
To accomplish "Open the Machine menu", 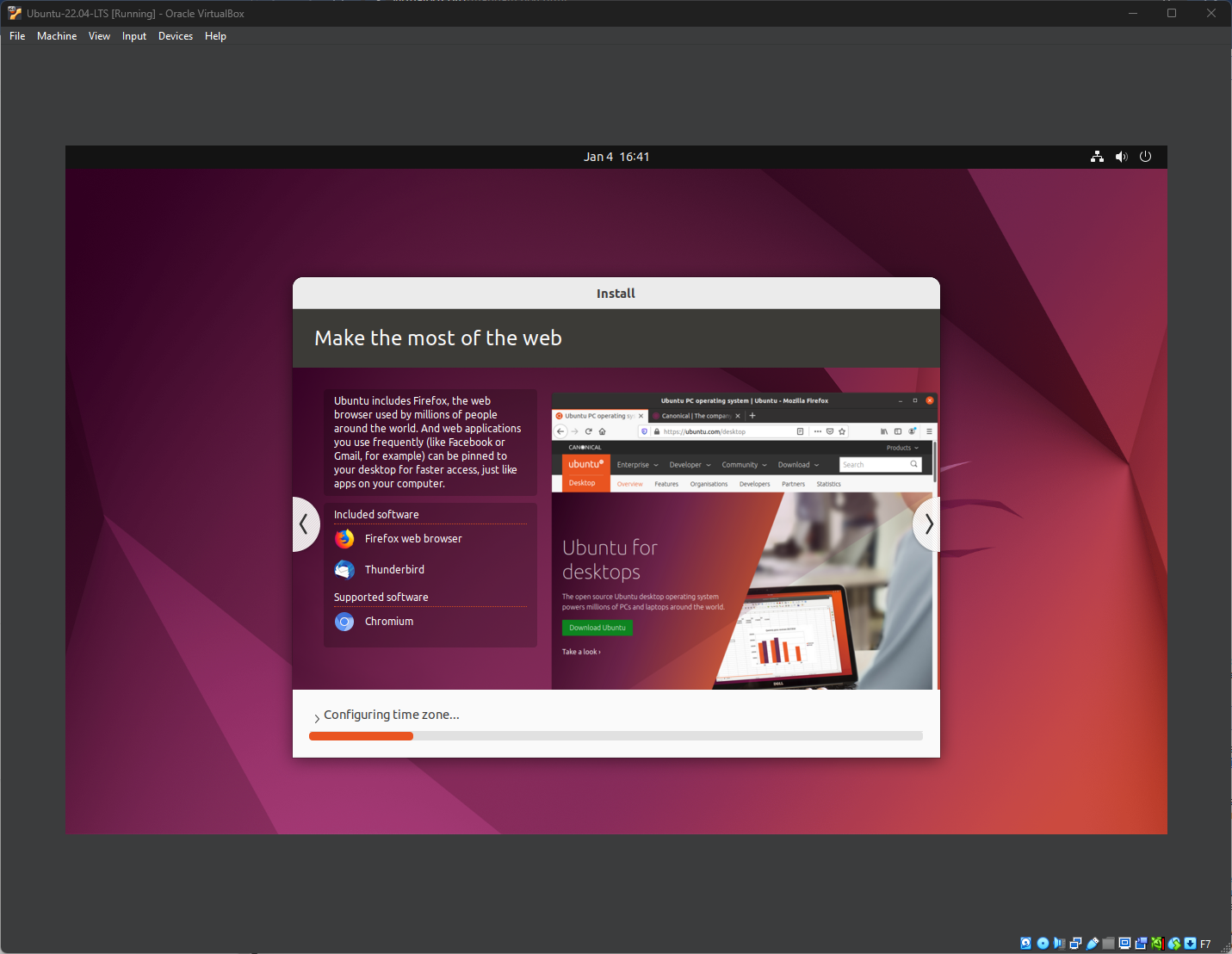I will tap(57, 36).
